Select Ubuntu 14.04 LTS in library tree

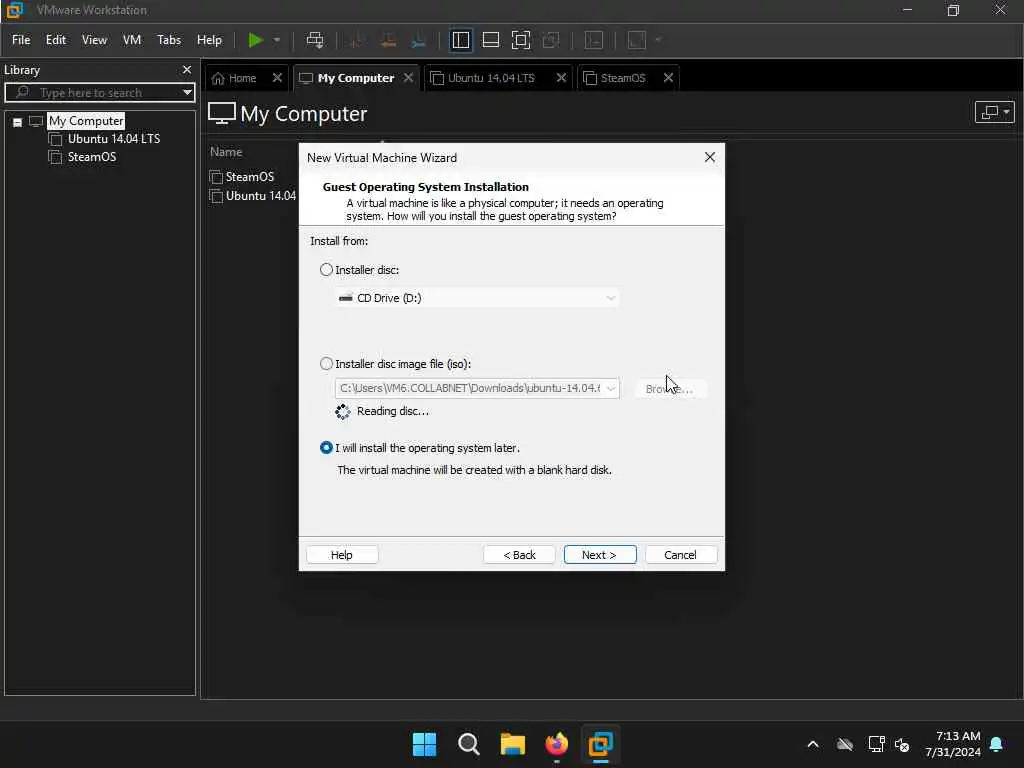[x=114, y=138]
